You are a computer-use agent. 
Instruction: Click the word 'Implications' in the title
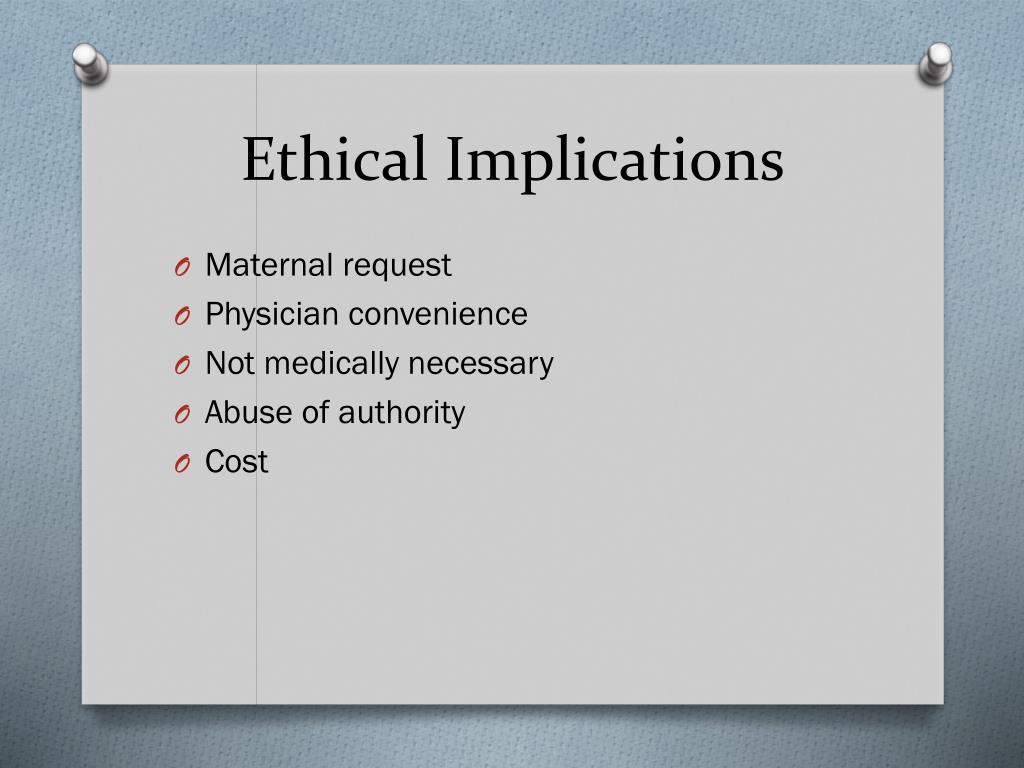coord(615,162)
